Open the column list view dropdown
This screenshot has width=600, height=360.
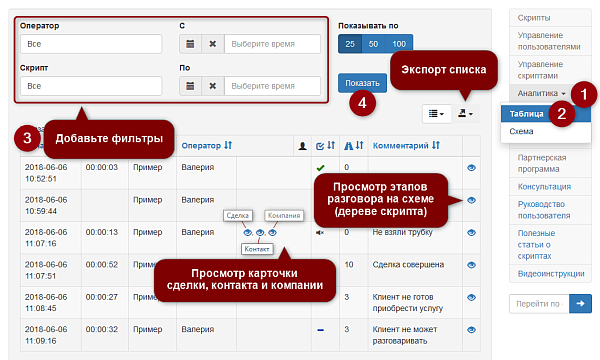click(x=436, y=114)
